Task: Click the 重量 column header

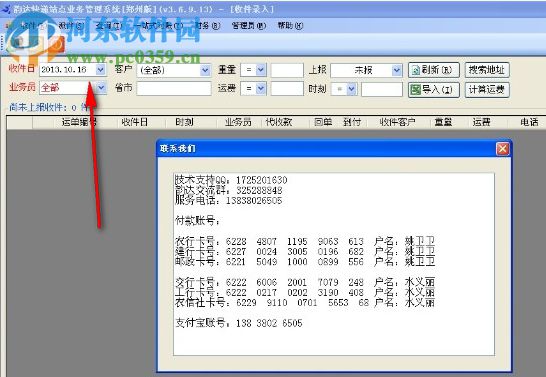Action: tap(443, 122)
